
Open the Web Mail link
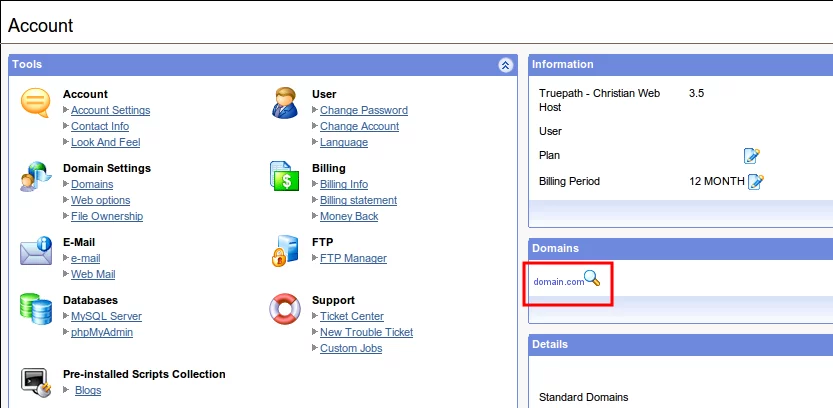click(92, 275)
